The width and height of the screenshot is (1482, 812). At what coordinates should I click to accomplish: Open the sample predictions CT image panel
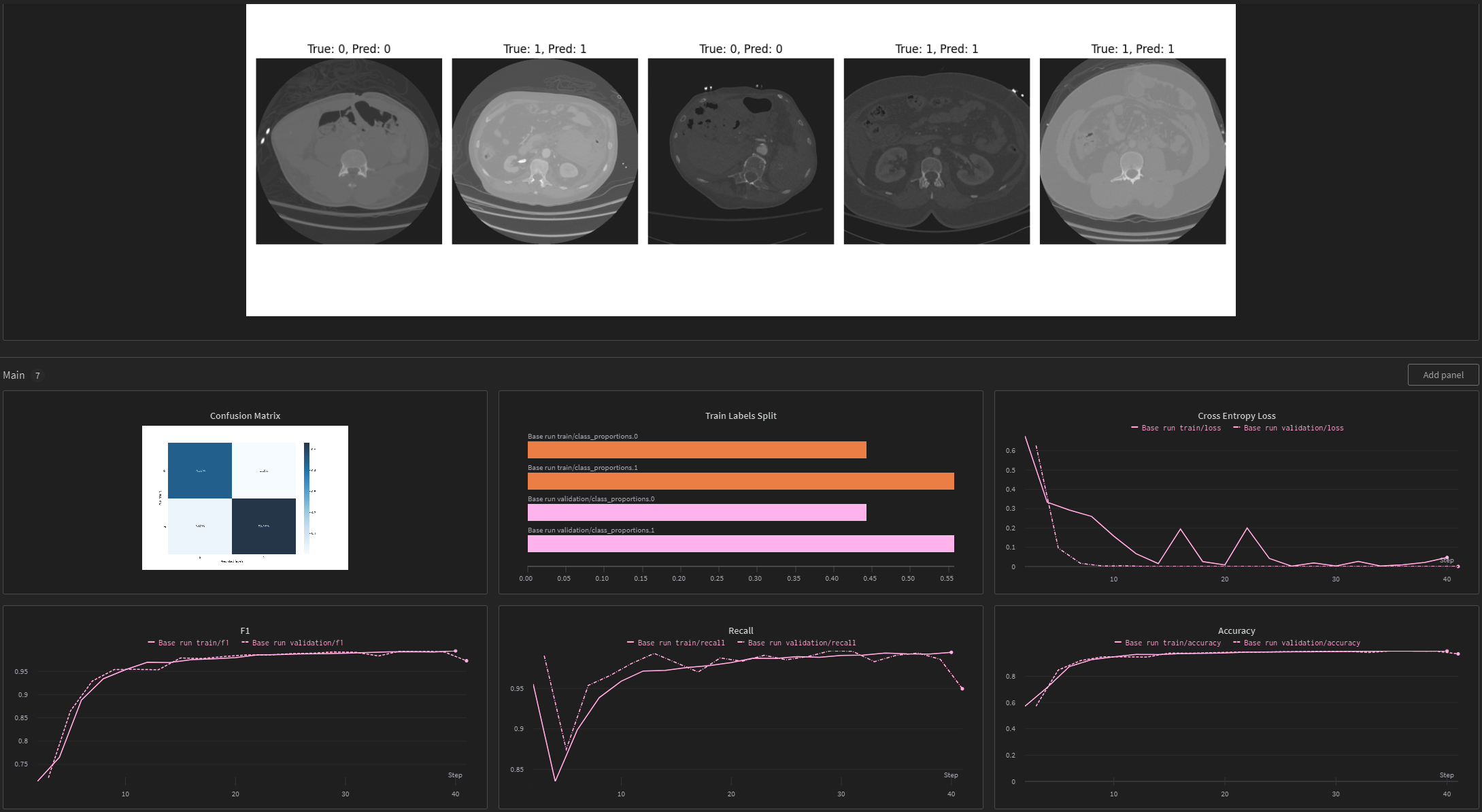click(x=741, y=160)
